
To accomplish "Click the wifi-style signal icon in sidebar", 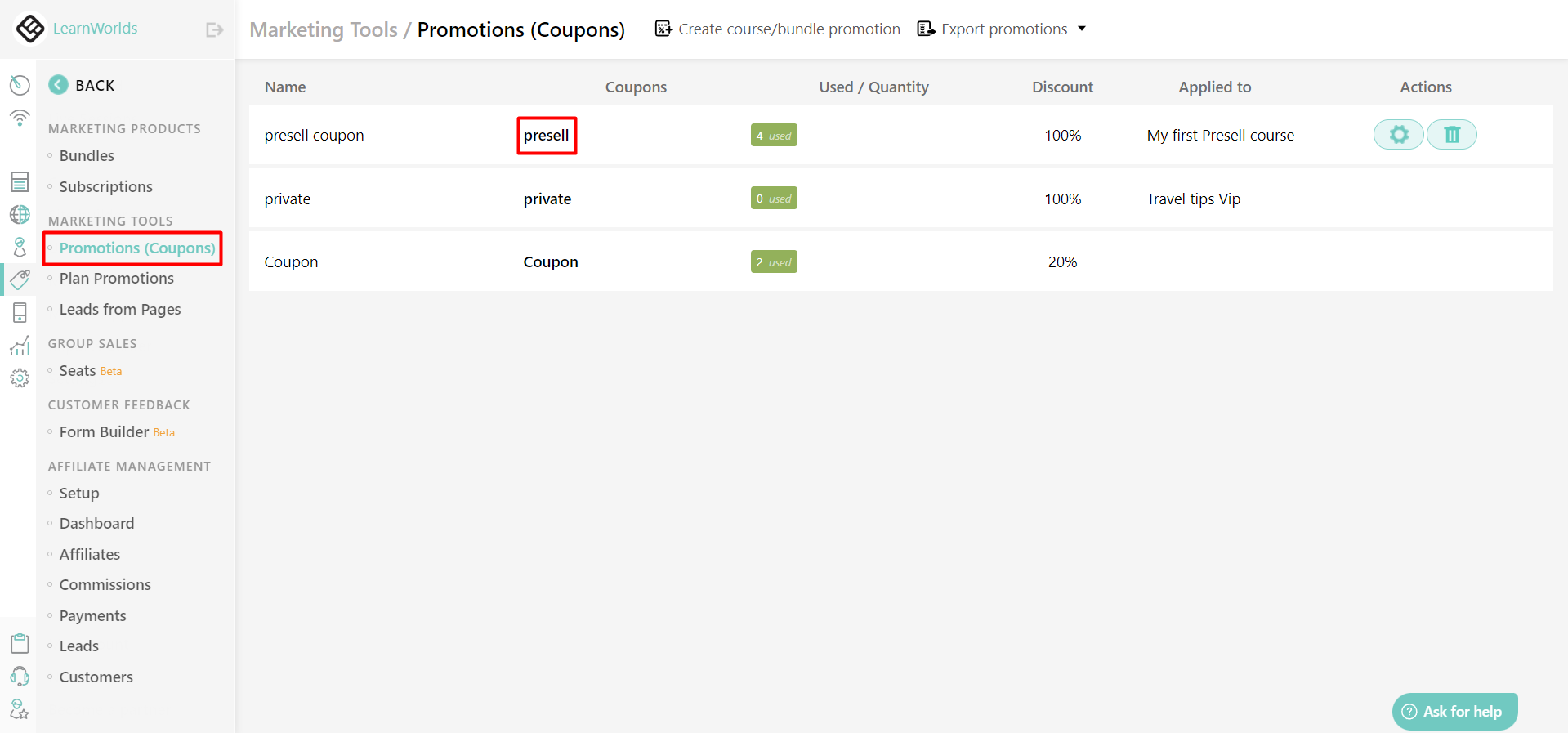I will pos(20,118).
